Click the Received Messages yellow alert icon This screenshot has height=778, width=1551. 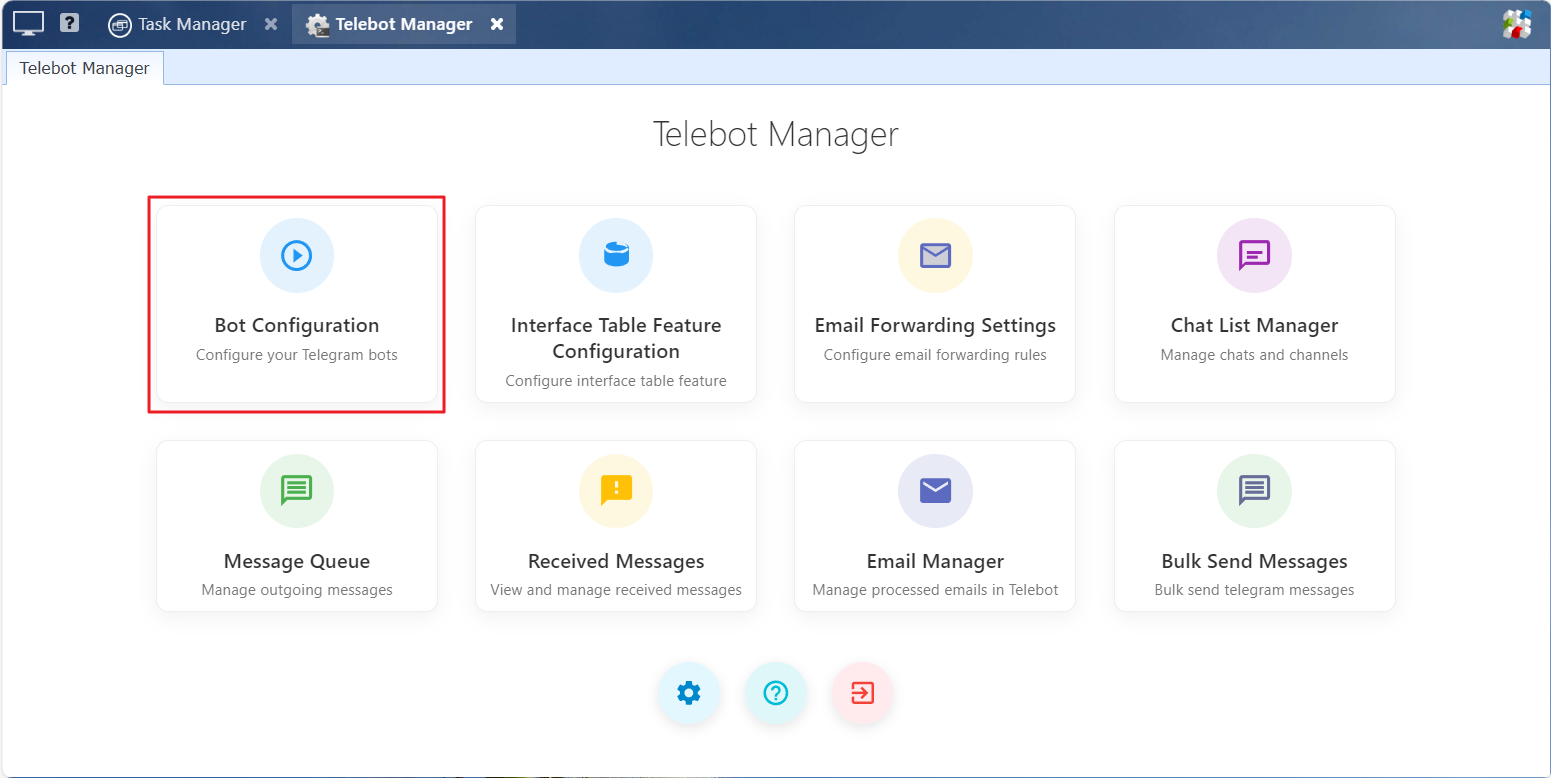pyautogui.click(x=616, y=491)
